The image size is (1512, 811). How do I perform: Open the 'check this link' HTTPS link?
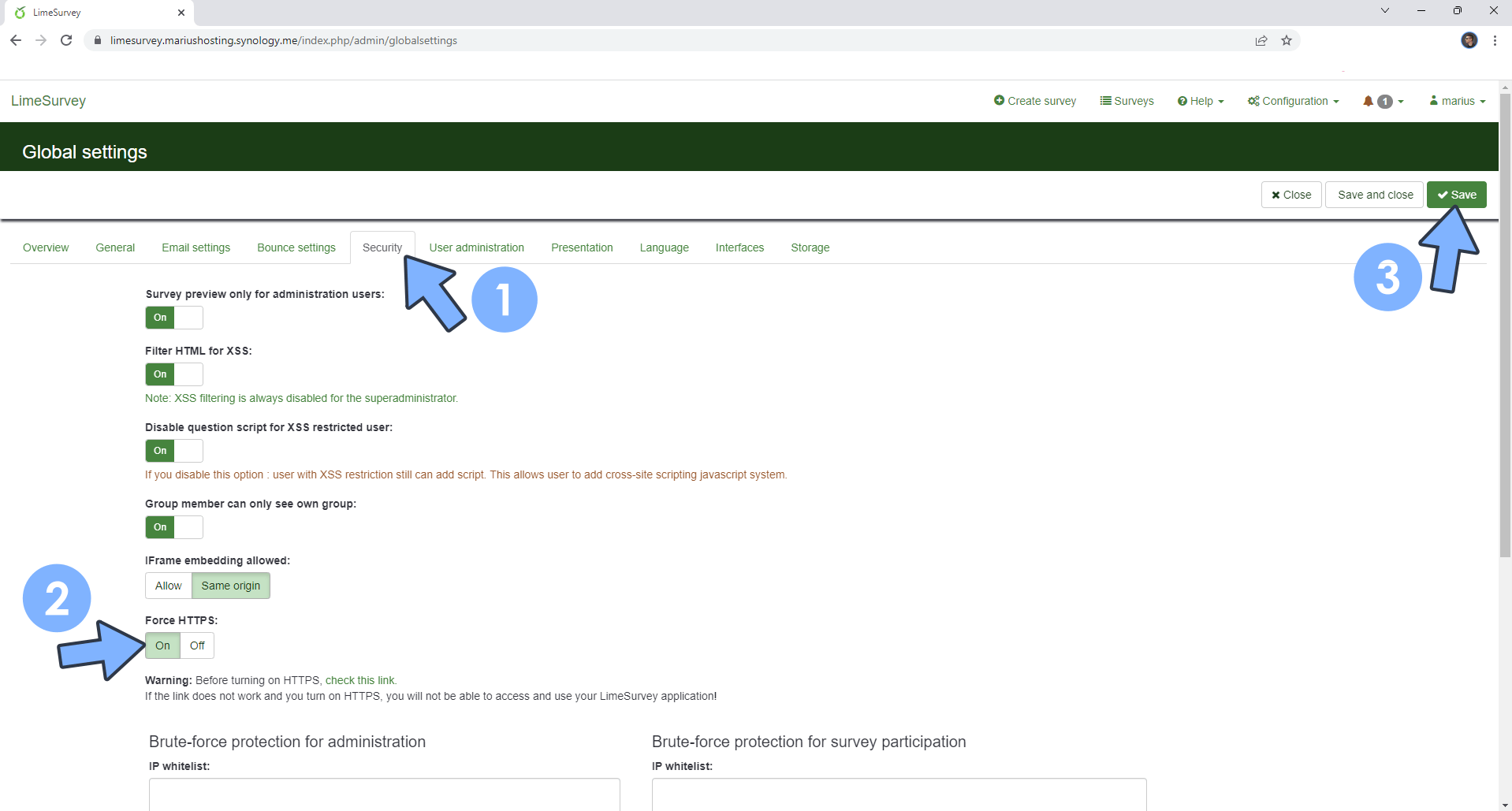360,680
